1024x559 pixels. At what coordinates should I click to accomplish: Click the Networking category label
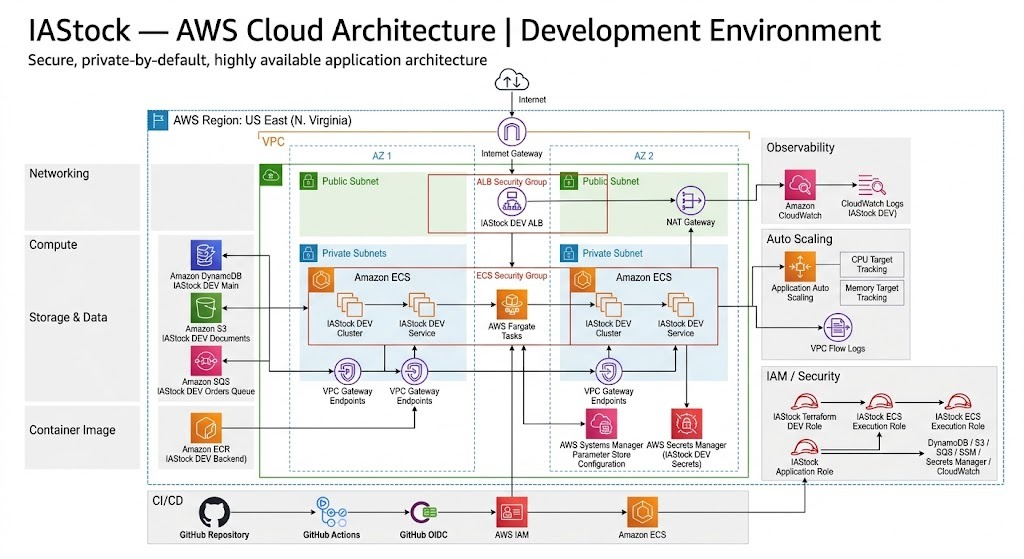59,174
